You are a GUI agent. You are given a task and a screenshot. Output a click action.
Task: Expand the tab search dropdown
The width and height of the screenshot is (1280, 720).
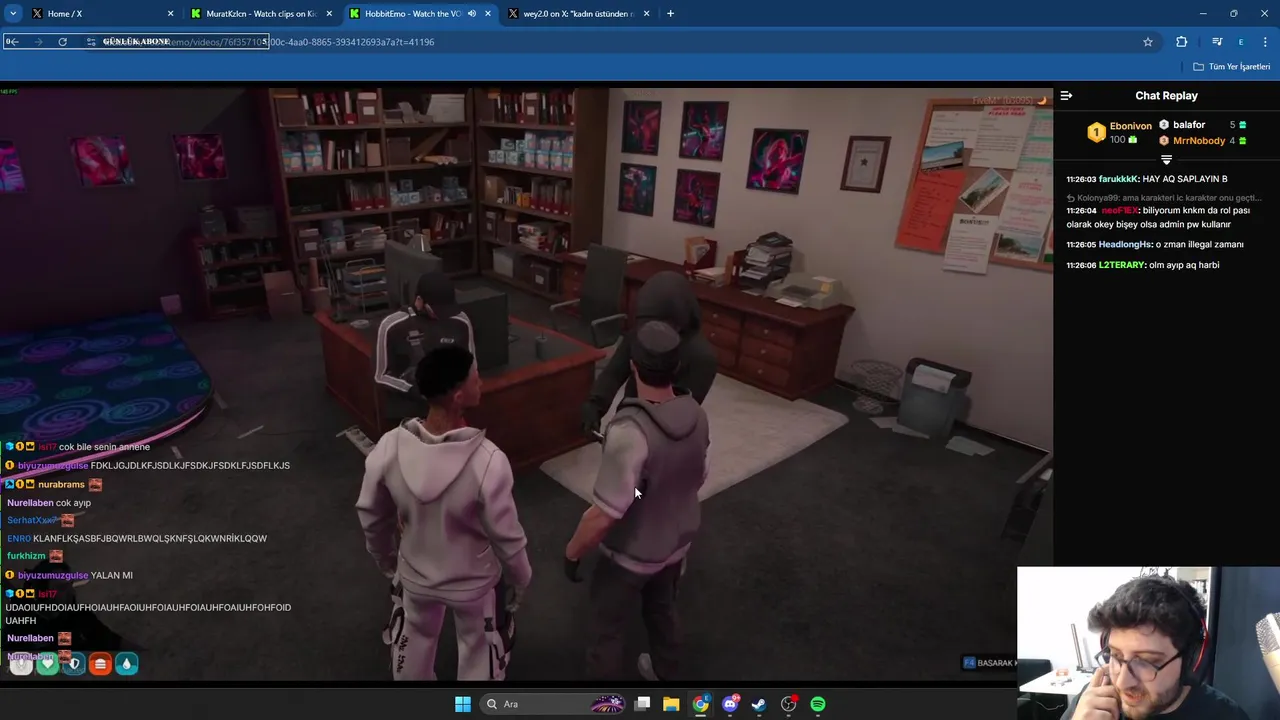[x=13, y=14]
